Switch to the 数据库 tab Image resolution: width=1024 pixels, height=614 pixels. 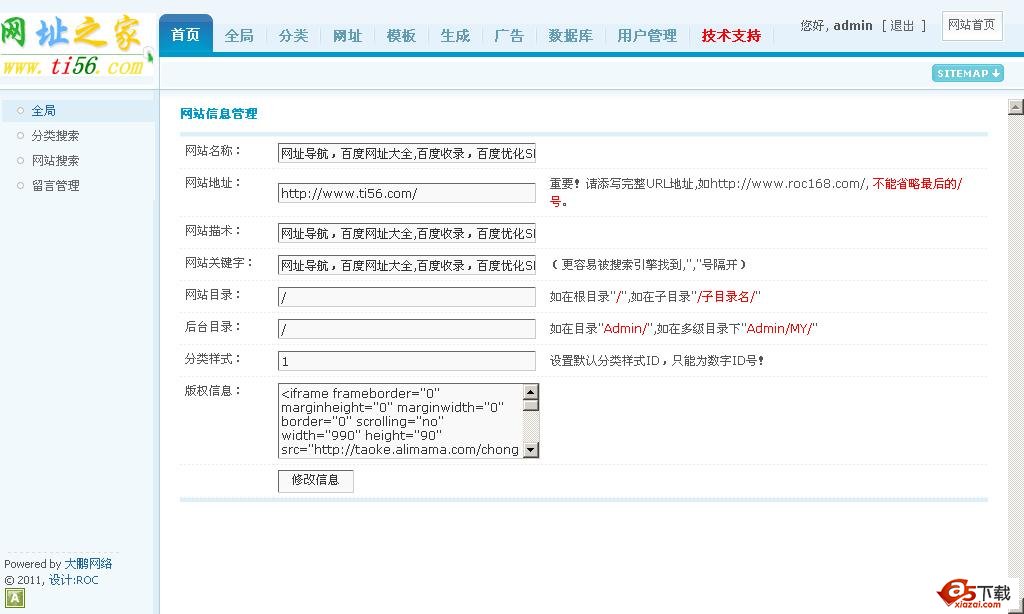[571, 35]
